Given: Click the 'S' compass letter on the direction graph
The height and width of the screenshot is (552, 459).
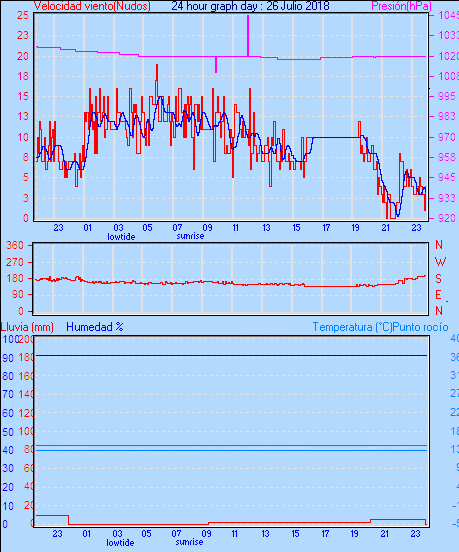Looking at the screenshot, I should 438,279.
